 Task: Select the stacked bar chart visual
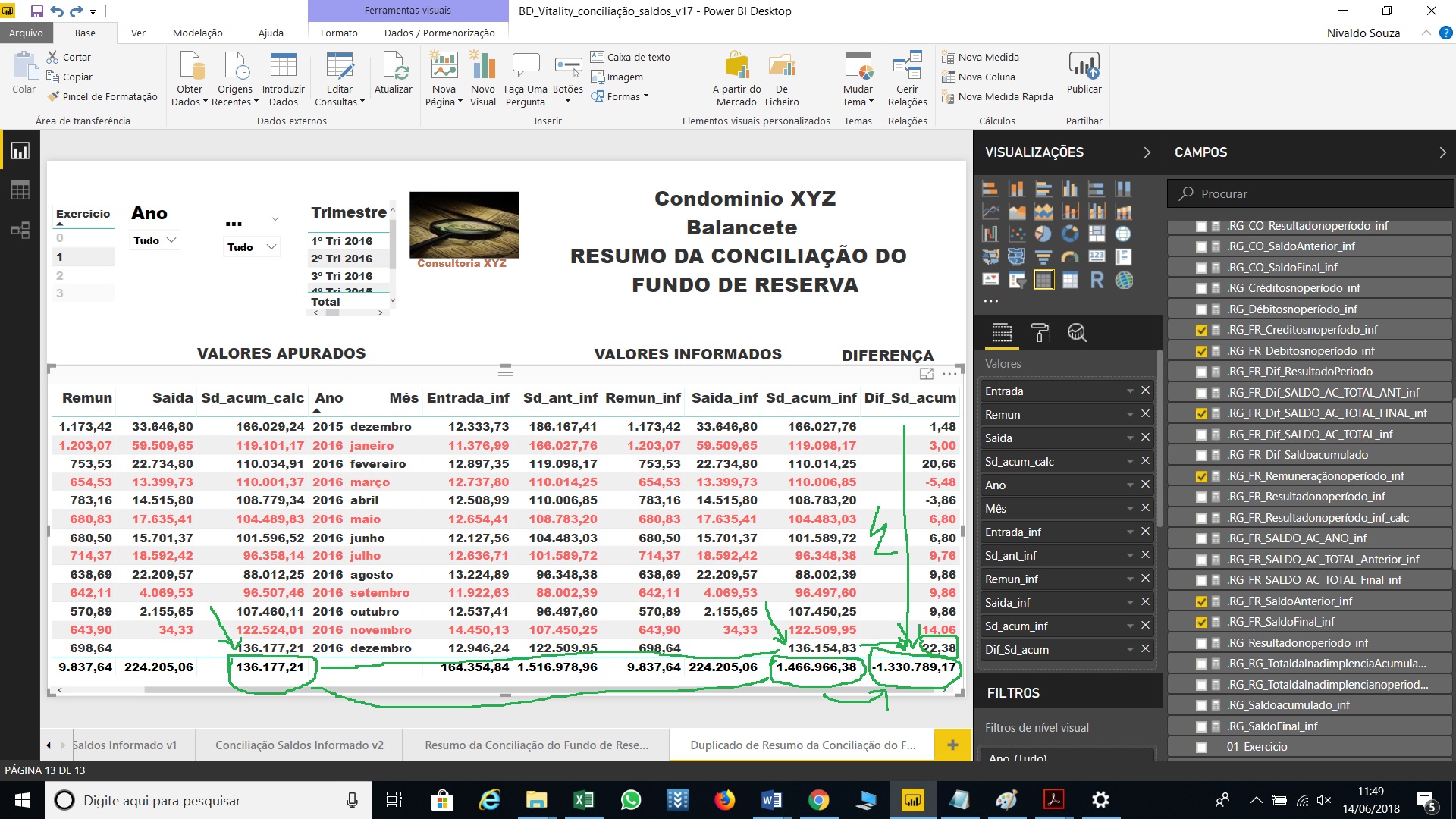[990, 190]
